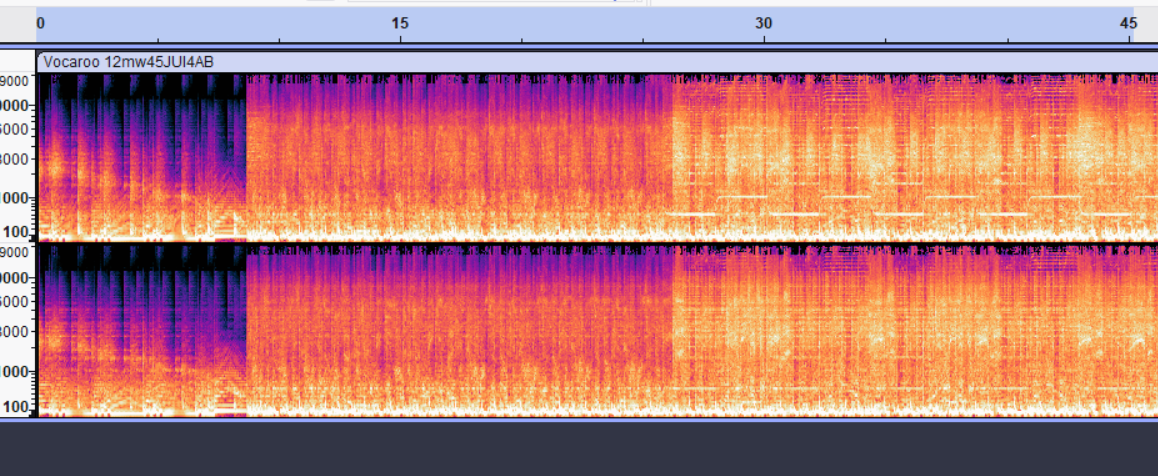1158x476 pixels.
Task: Click the 100 label on upper channel scale
Action: click(15, 232)
